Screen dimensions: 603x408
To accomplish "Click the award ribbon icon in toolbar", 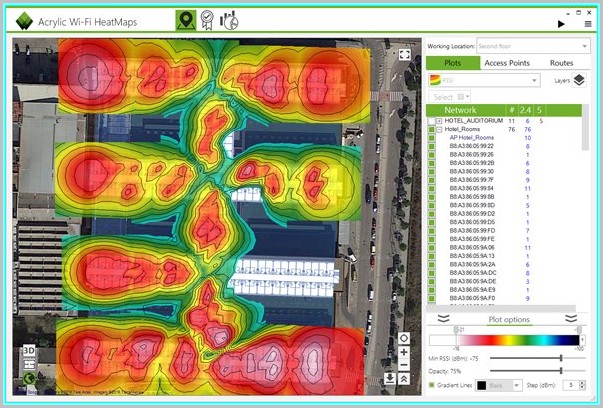I will click(207, 20).
